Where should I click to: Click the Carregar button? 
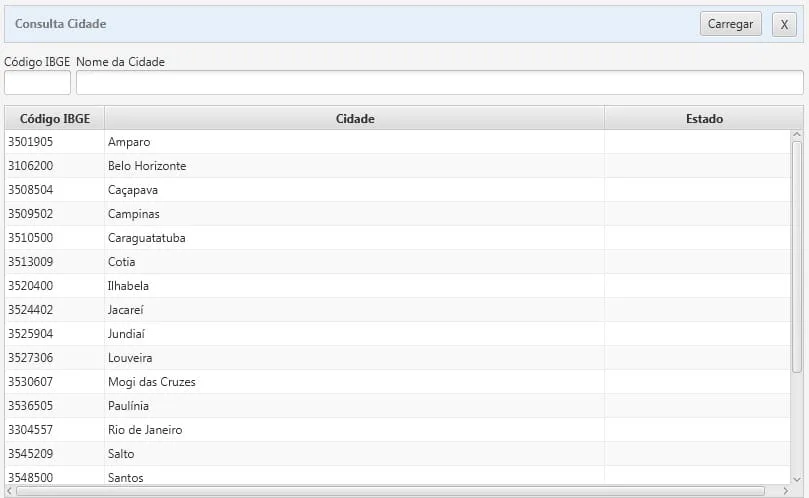click(x=730, y=24)
